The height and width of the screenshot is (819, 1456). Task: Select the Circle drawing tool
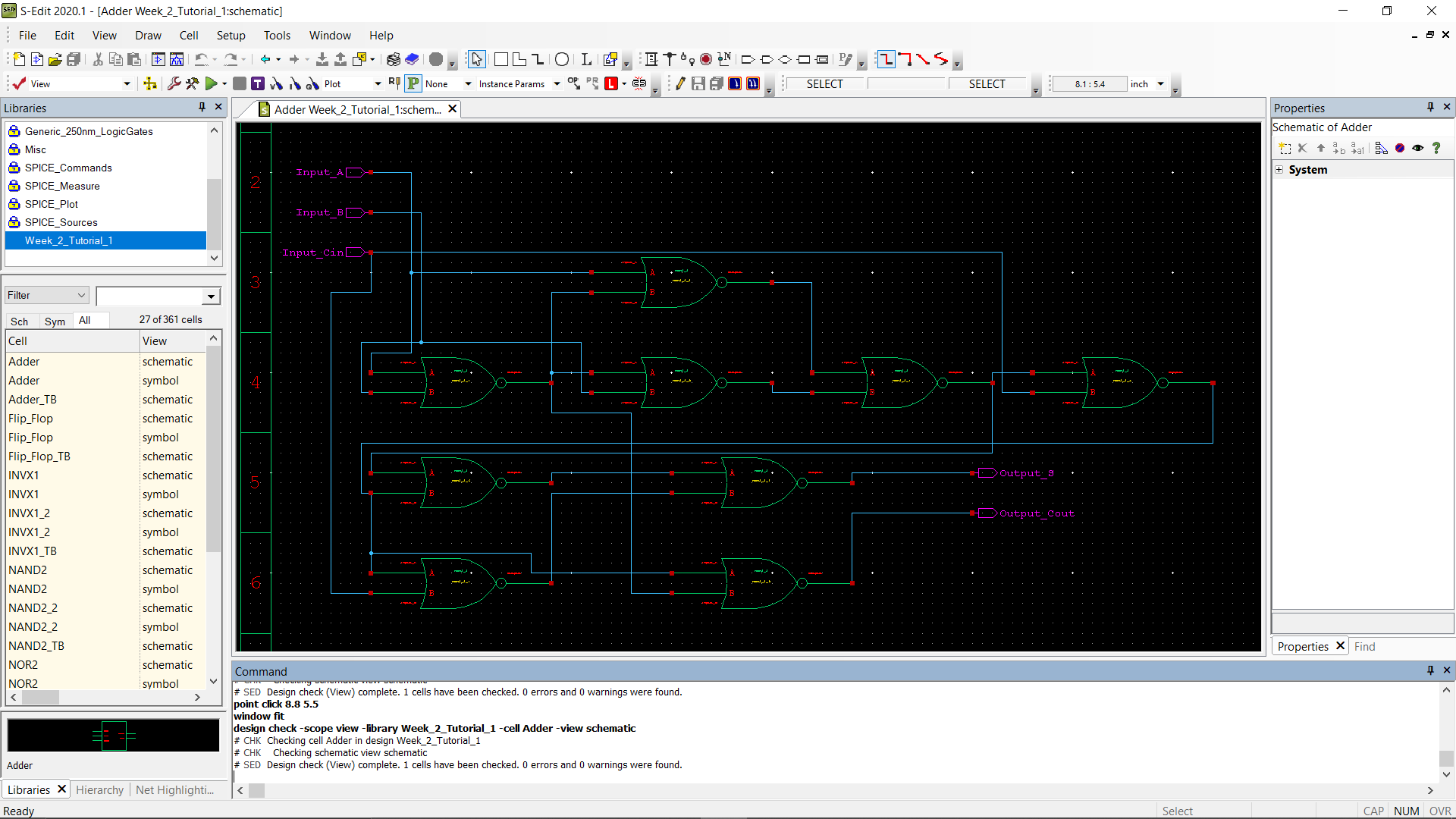pyautogui.click(x=562, y=58)
